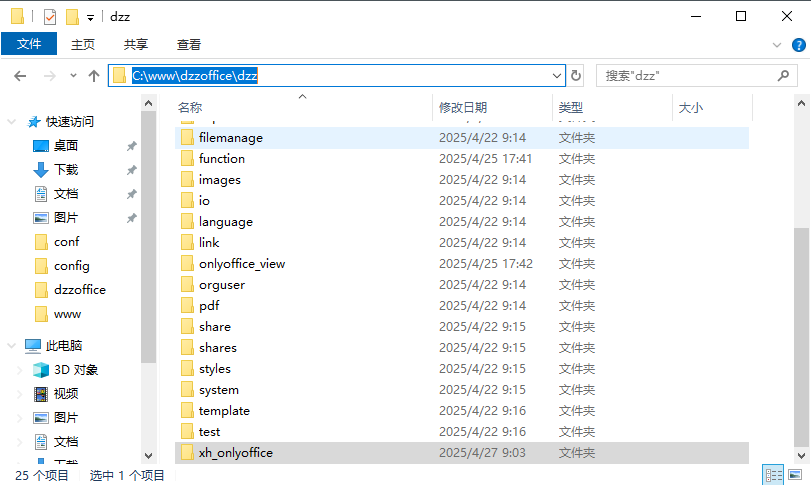Sort by 名称 column header
The height and width of the screenshot is (485, 811).
click(190, 107)
